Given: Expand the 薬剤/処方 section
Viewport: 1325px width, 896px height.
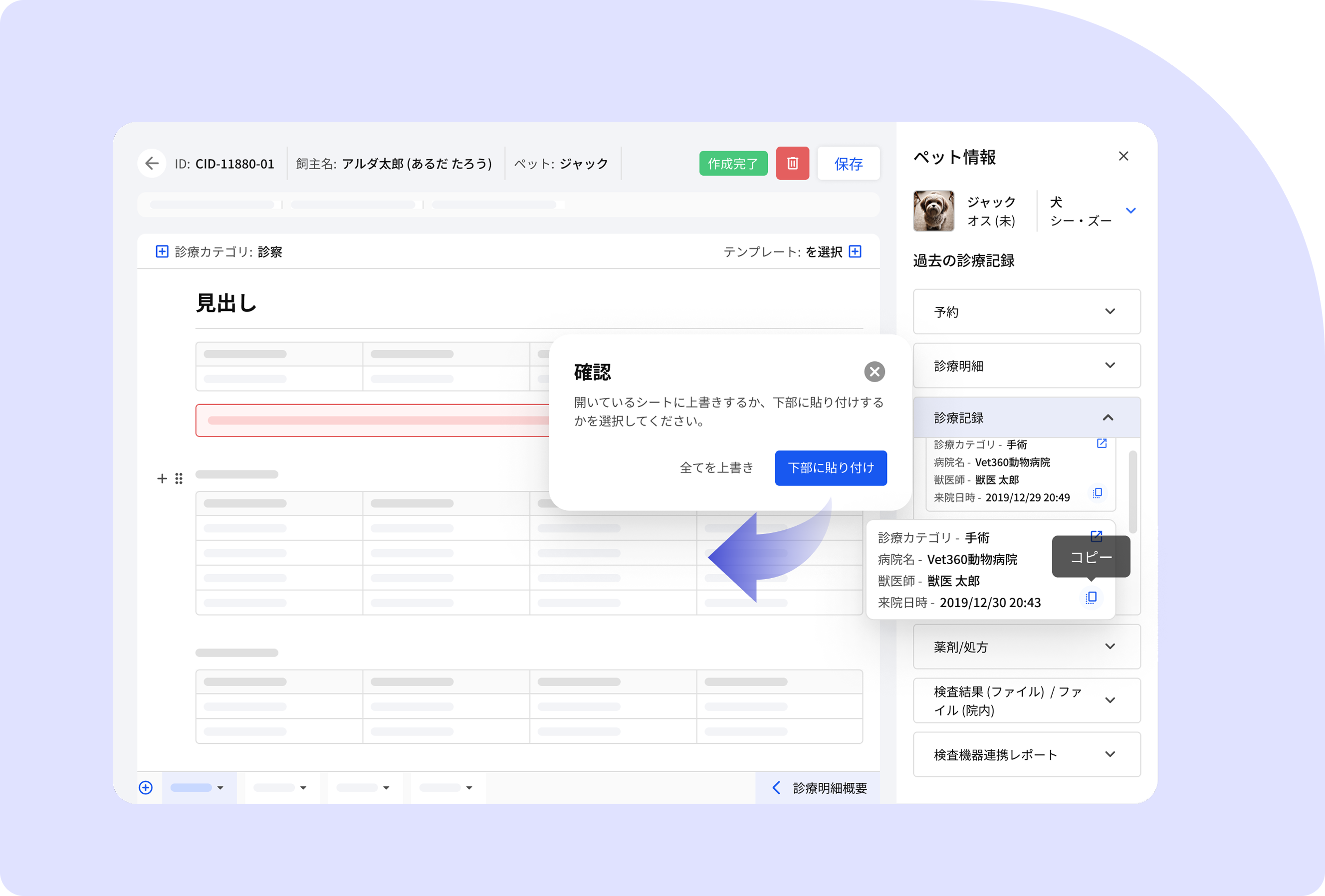Looking at the screenshot, I should (1027, 647).
